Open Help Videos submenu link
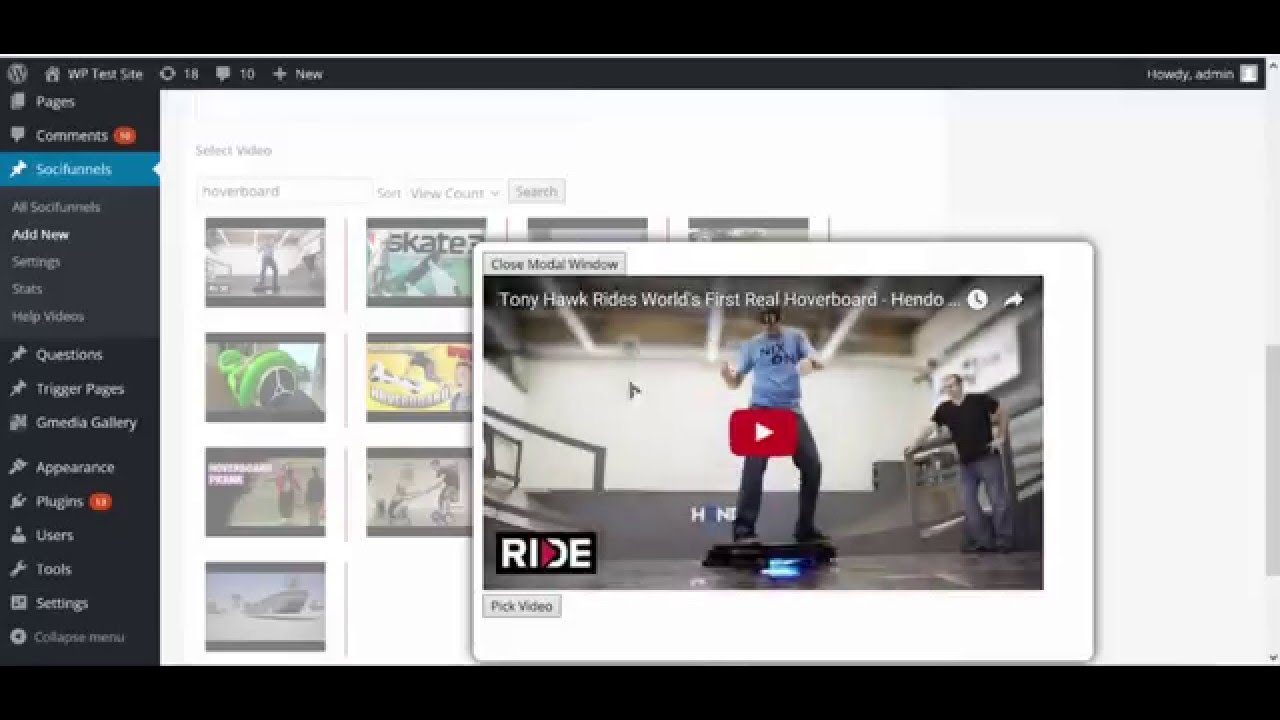 [48, 316]
